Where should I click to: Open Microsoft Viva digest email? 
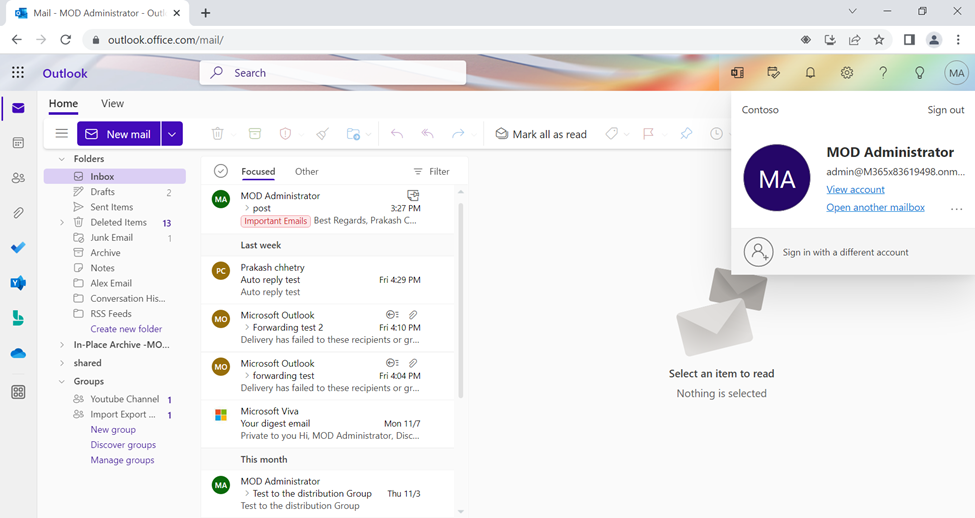[x=328, y=423]
